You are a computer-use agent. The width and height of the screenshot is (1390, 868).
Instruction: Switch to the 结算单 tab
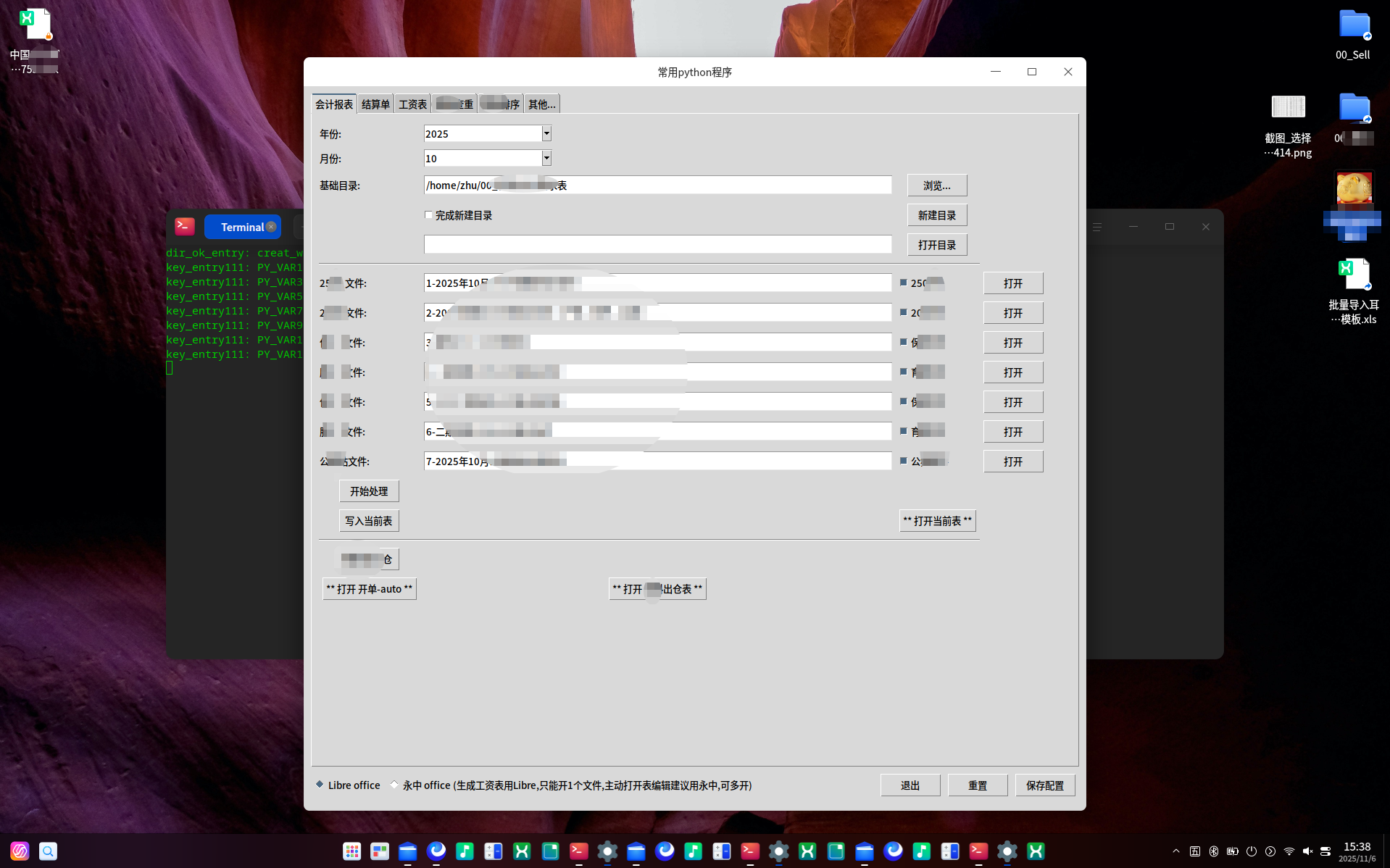pos(375,104)
